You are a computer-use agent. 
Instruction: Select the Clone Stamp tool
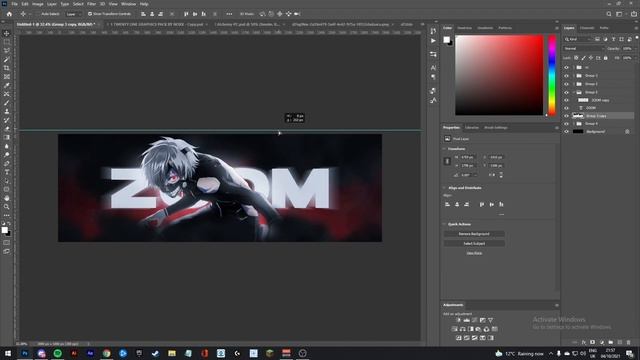tap(7, 111)
